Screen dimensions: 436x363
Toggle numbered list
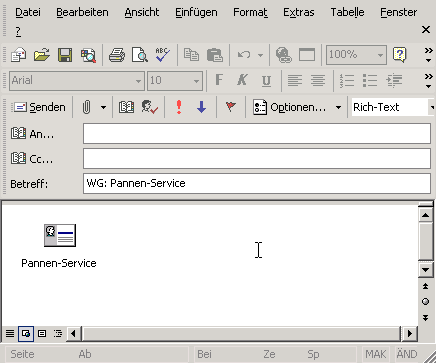click(x=347, y=80)
